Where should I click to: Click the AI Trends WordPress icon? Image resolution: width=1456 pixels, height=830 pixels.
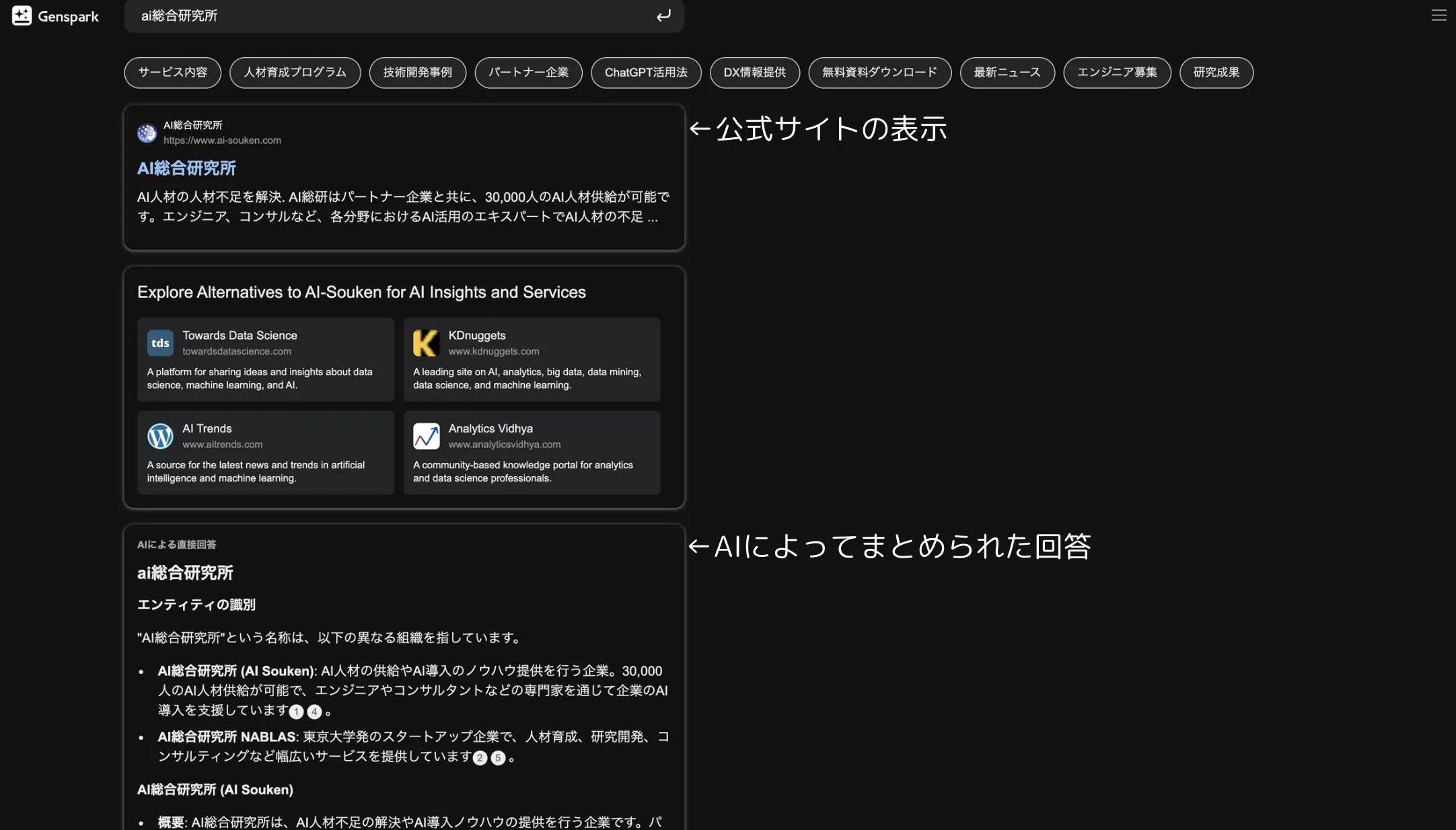160,436
